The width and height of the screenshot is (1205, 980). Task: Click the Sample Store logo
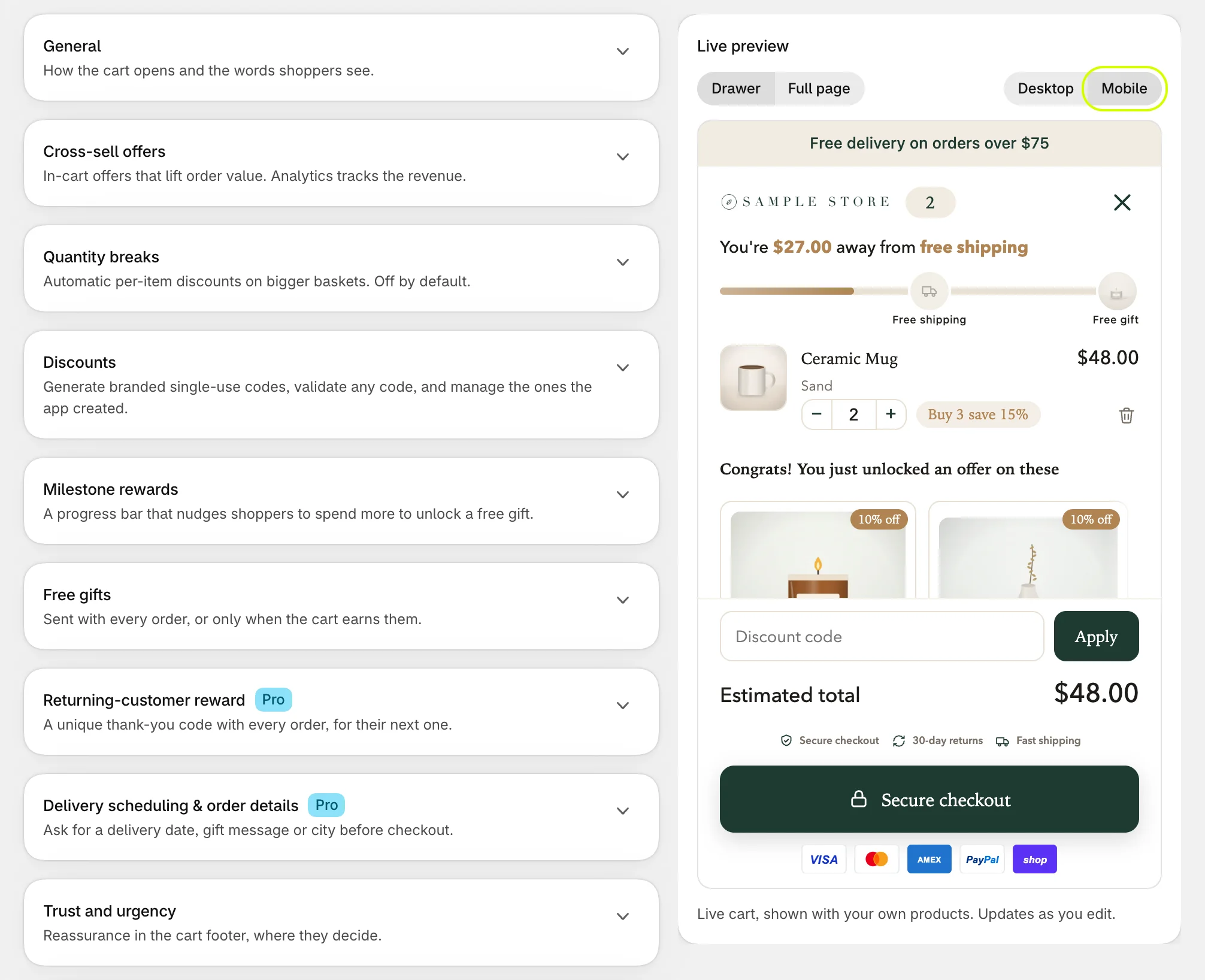[806, 202]
